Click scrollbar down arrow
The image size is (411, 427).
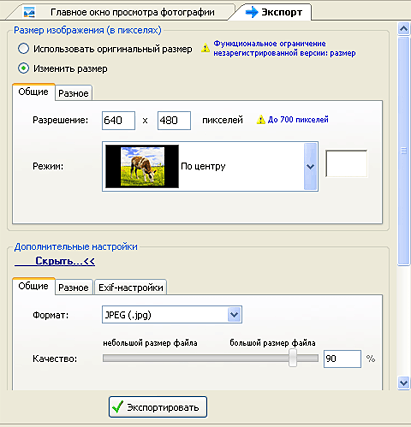coord(404,383)
